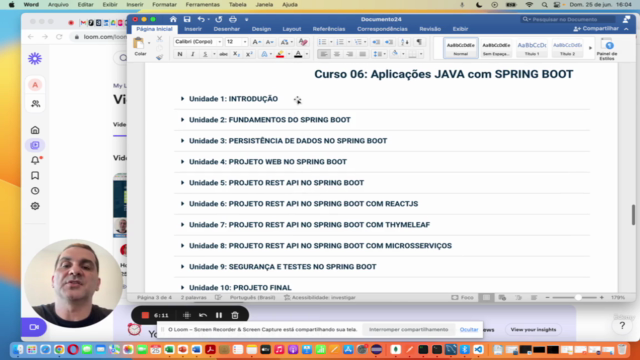Viewport: 640px width, 360px height.
Task: Open the bullet list style dropdown arrow
Action: point(331,42)
